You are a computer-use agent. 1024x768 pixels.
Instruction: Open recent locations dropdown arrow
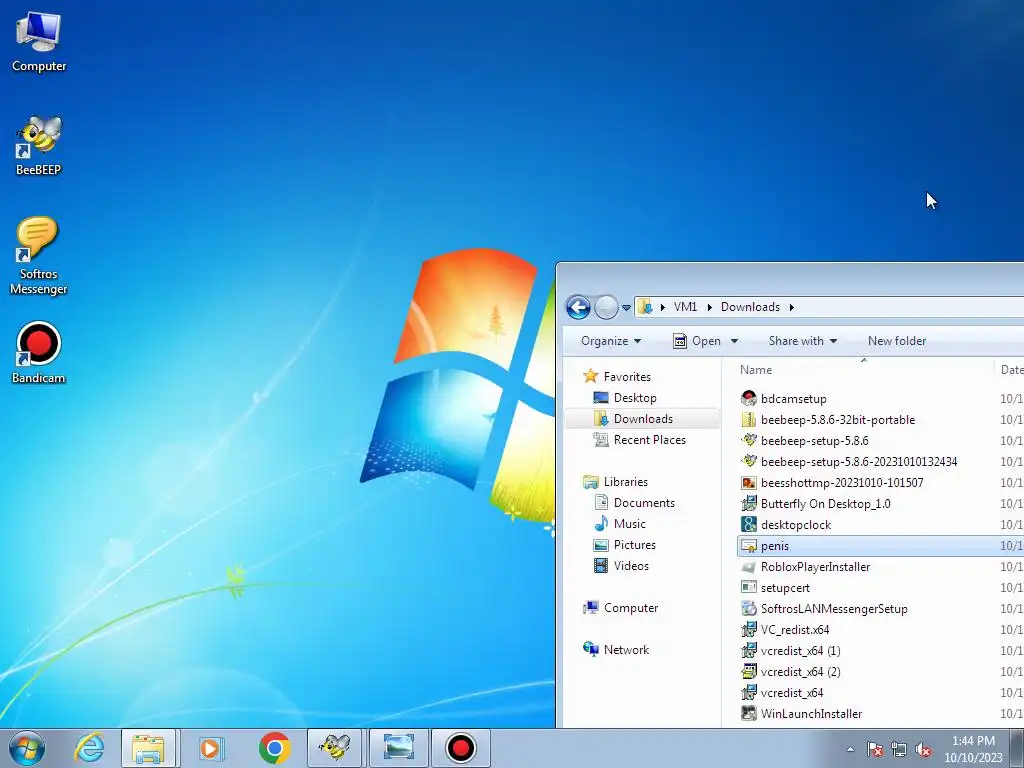pyautogui.click(x=626, y=308)
